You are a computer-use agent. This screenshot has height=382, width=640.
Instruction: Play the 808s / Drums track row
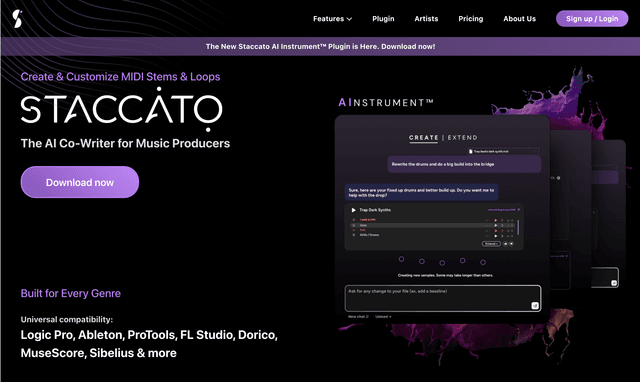click(496, 235)
